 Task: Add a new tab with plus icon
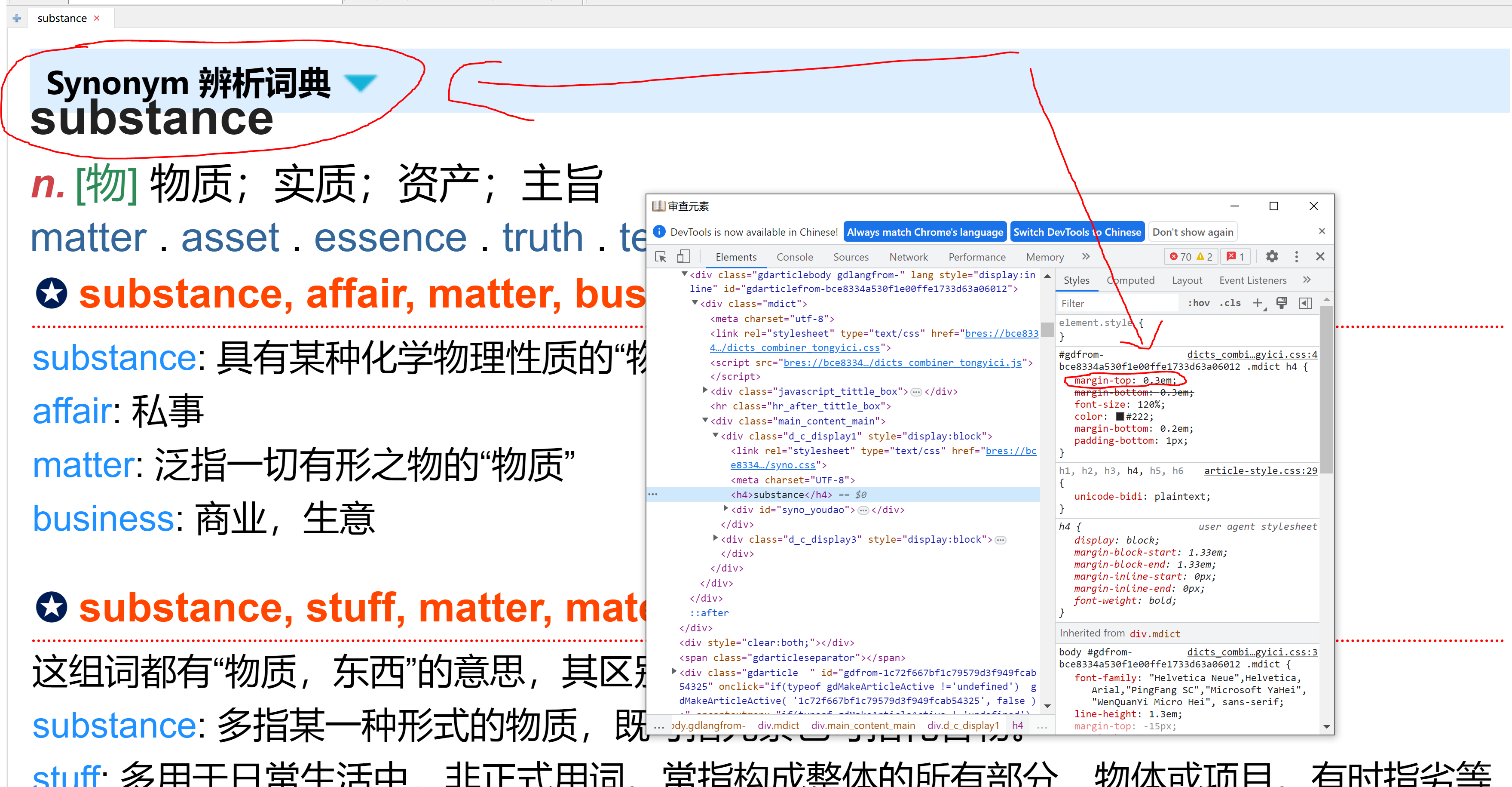[x=16, y=18]
